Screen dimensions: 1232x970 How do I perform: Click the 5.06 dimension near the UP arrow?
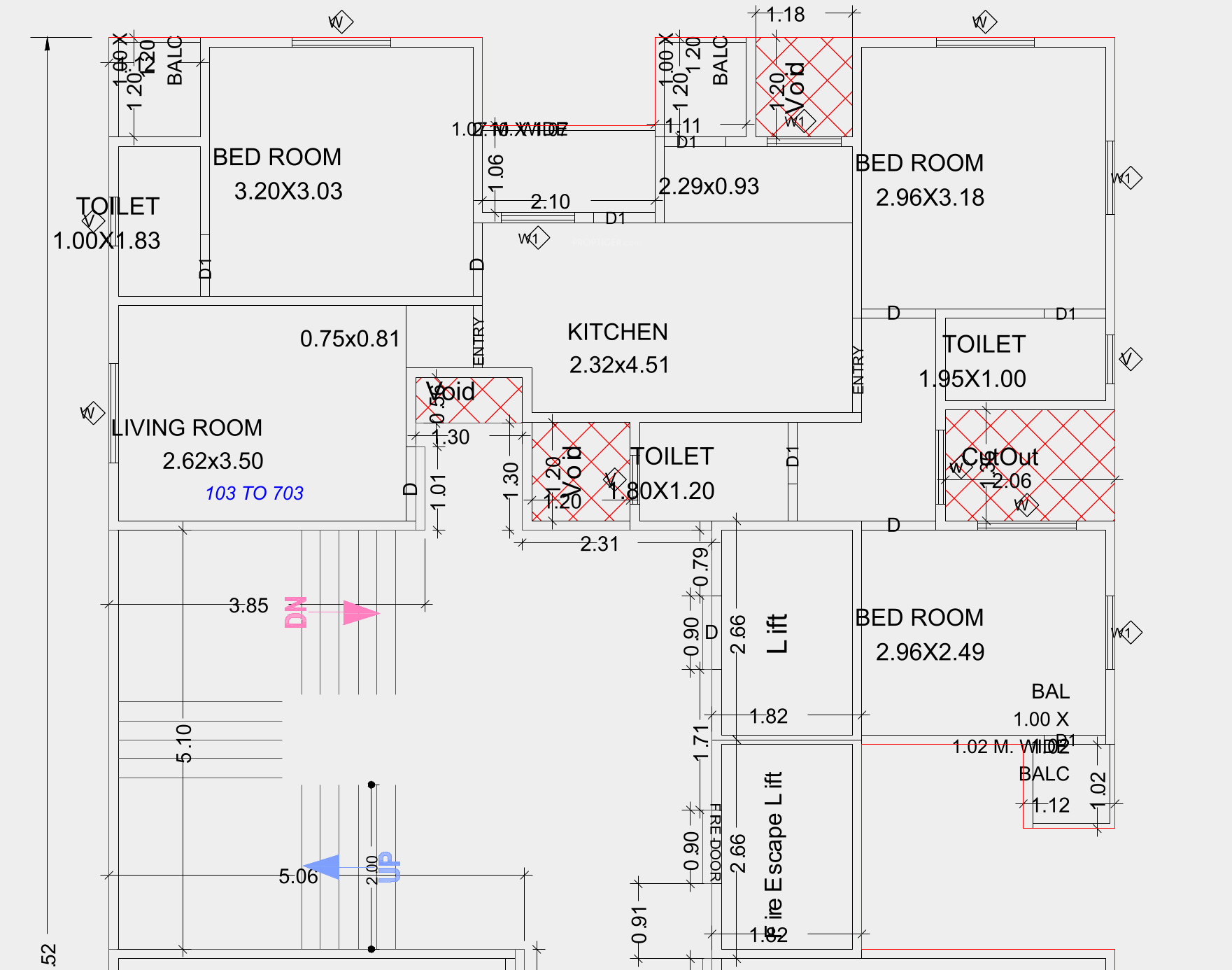pyautogui.click(x=297, y=876)
